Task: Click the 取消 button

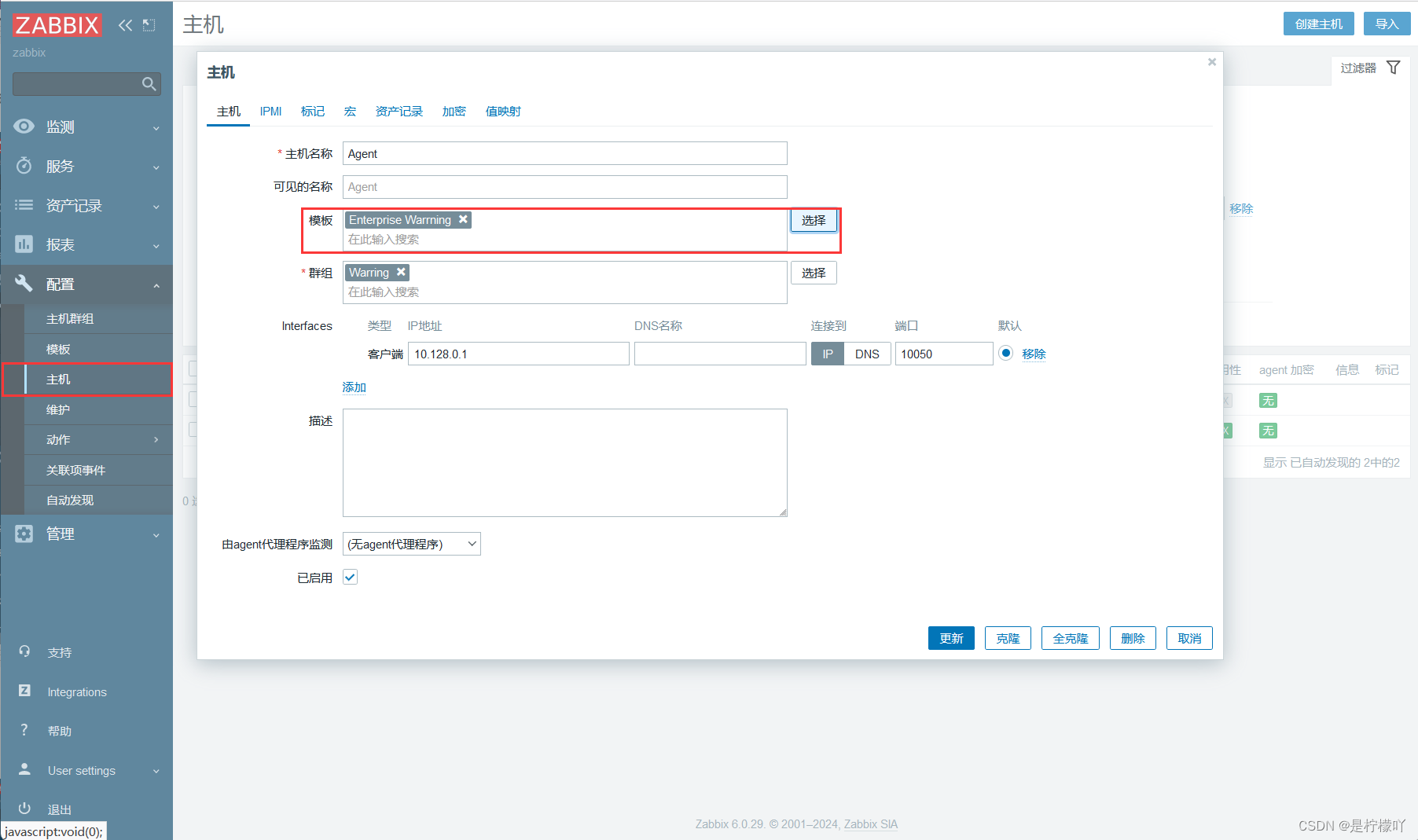Action: pyautogui.click(x=1189, y=638)
